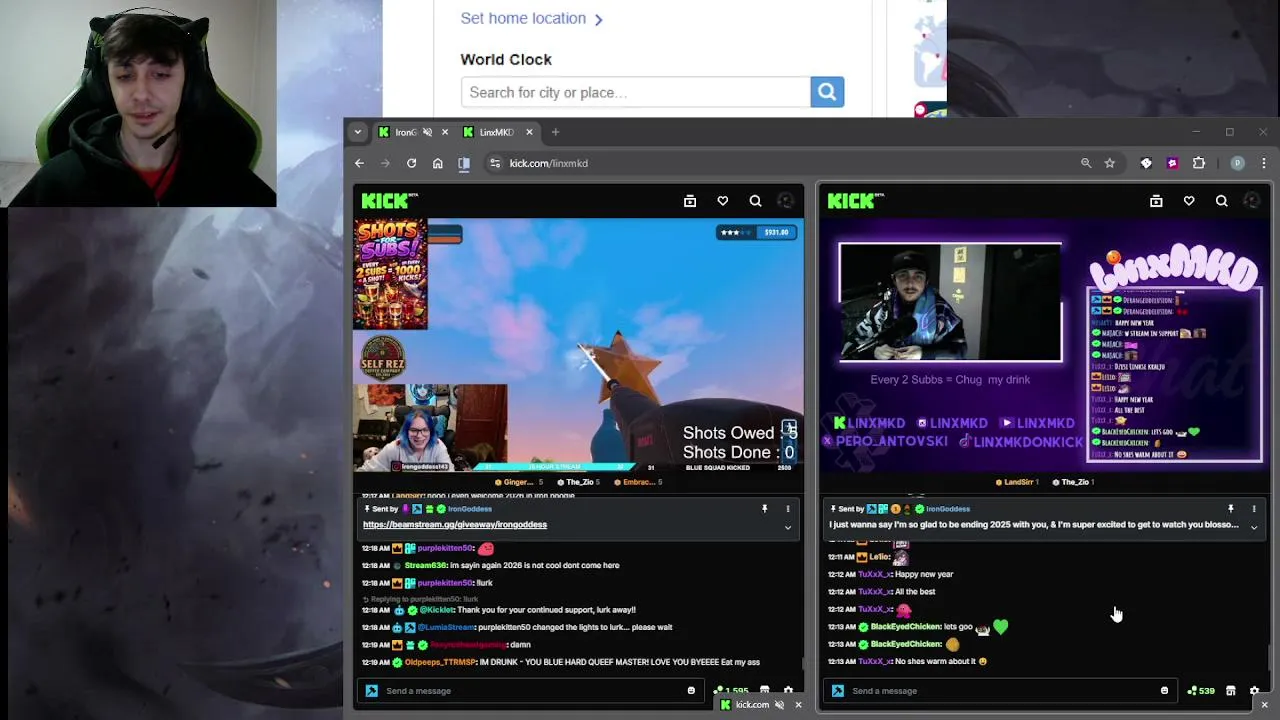Image resolution: width=1280 pixels, height=720 pixels.
Task: Open site info icon beside kick.com URL
Action: click(x=494, y=163)
